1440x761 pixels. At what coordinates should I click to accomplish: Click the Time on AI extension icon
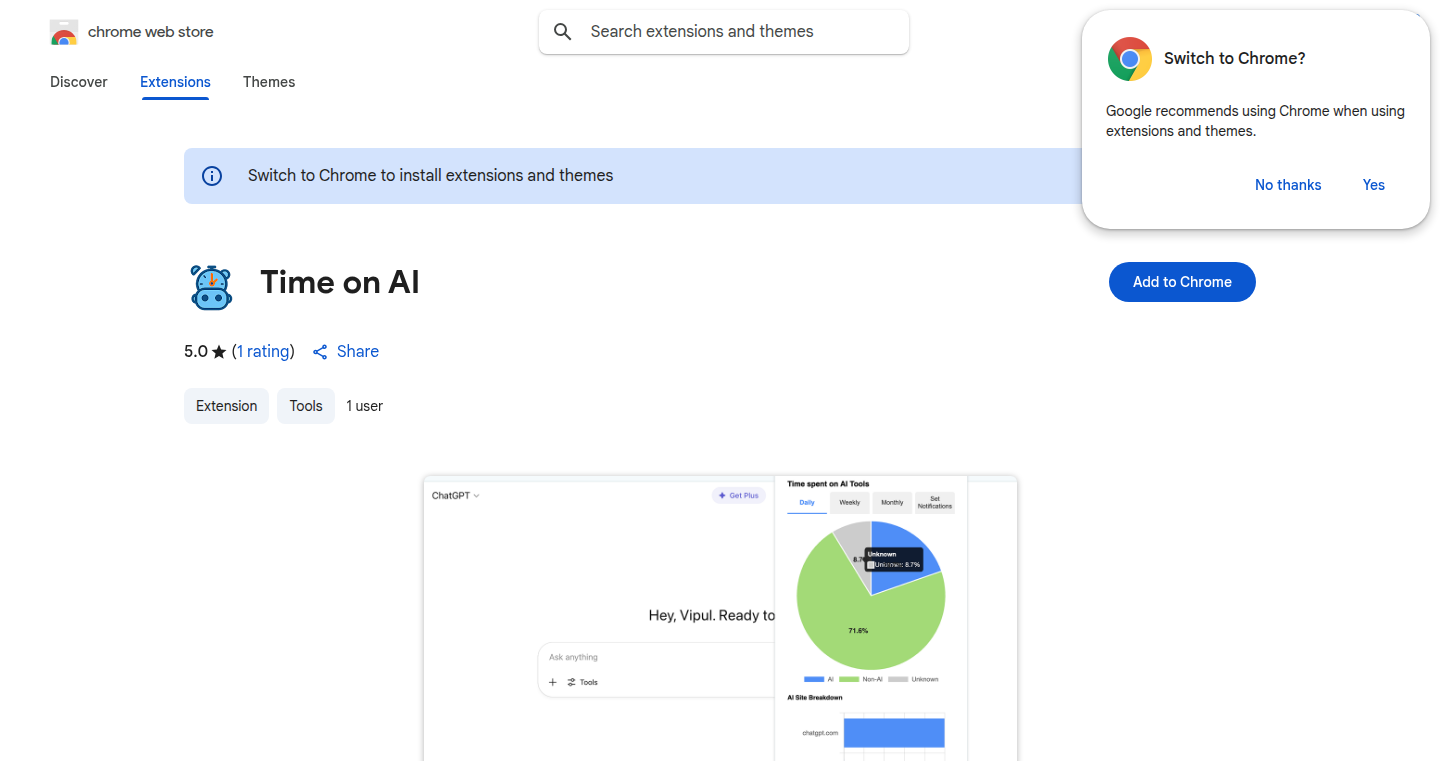click(x=211, y=287)
